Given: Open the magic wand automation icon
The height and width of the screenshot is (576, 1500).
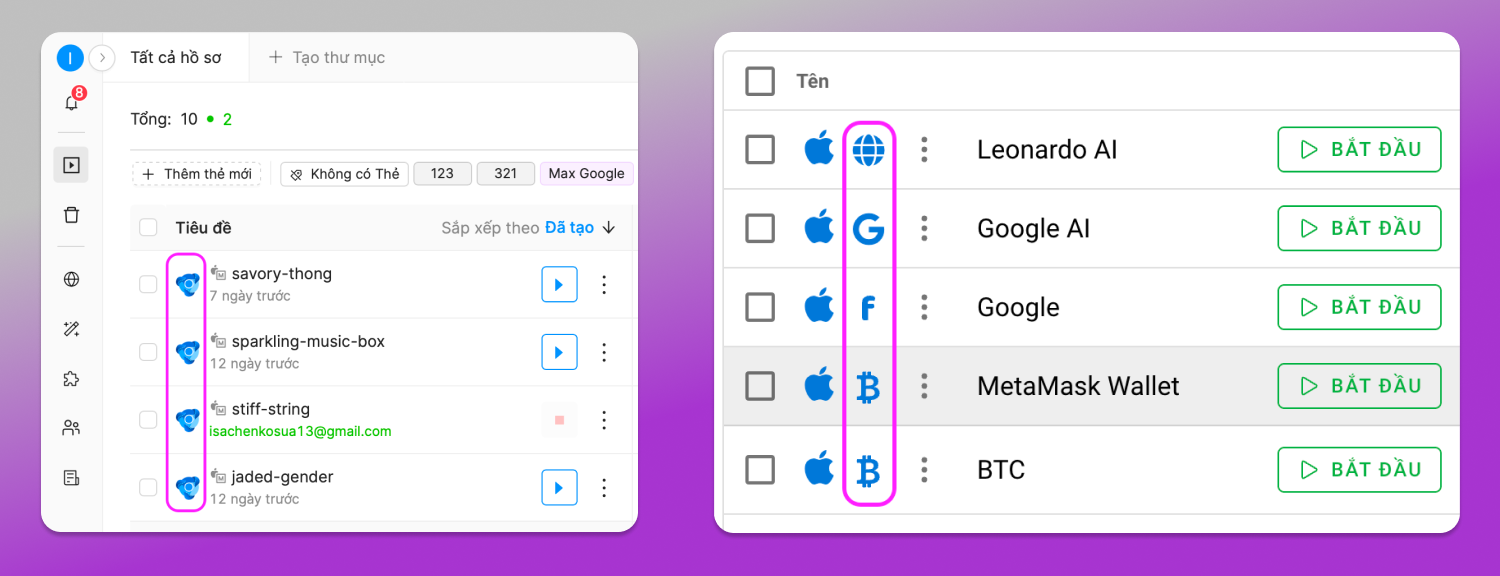Looking at the screenshot, I should 71,329.
